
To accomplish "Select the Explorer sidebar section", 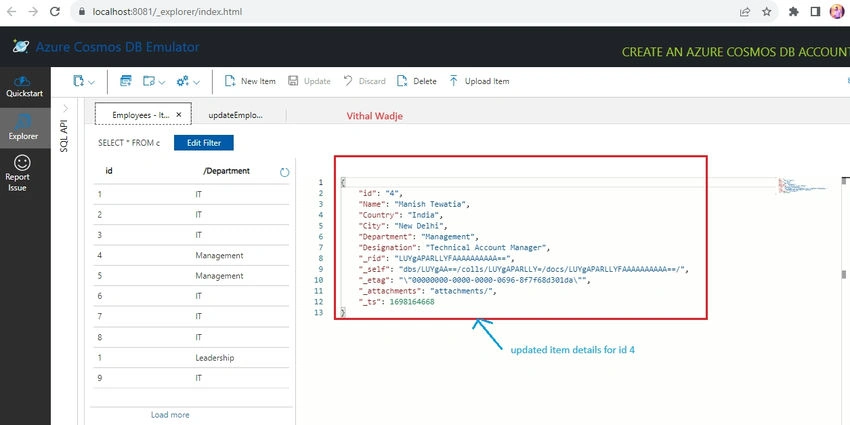I will coord(25,128).
